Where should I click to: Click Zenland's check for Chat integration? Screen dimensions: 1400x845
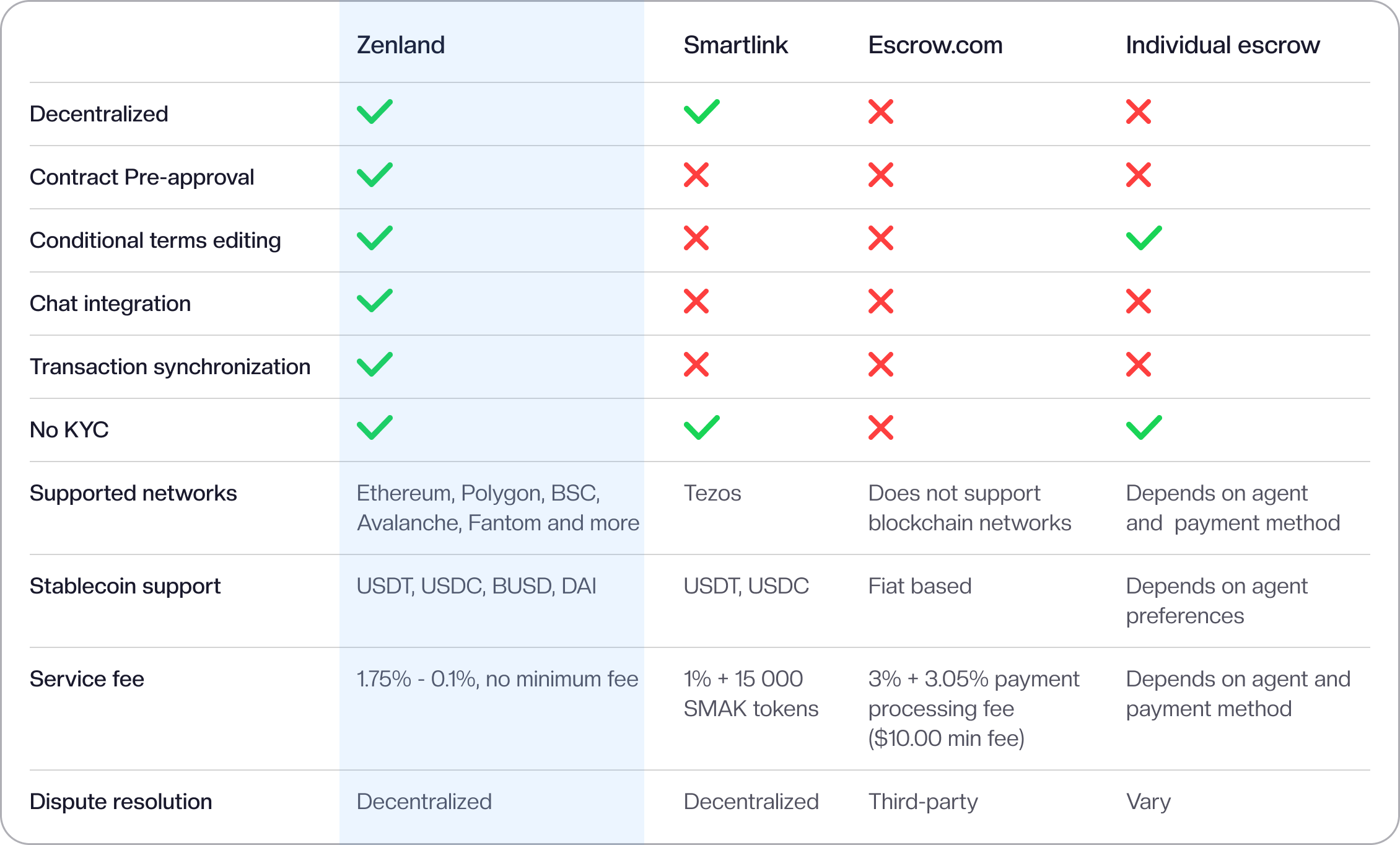375,301
